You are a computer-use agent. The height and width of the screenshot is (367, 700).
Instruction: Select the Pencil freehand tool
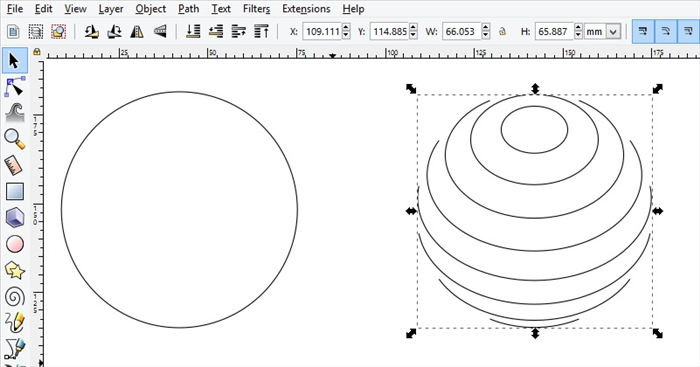pos(14,322)
